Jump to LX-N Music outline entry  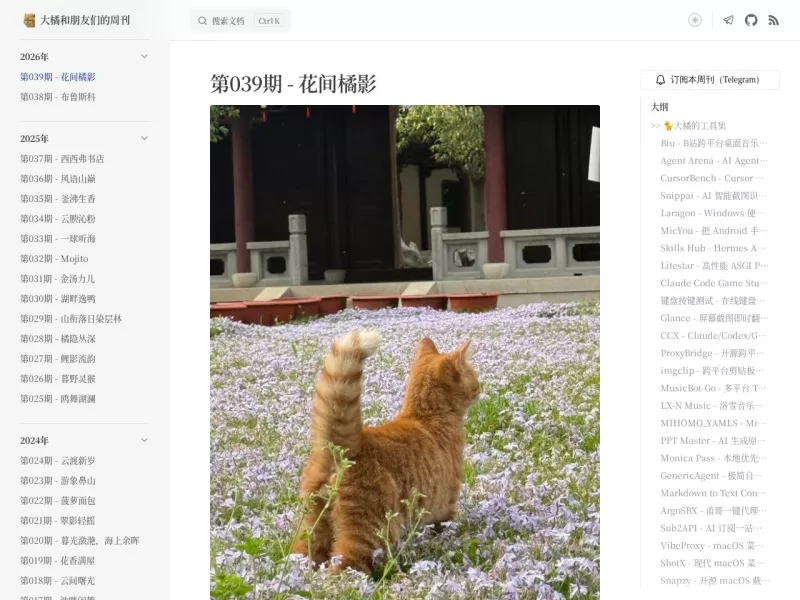click(712, 406)
